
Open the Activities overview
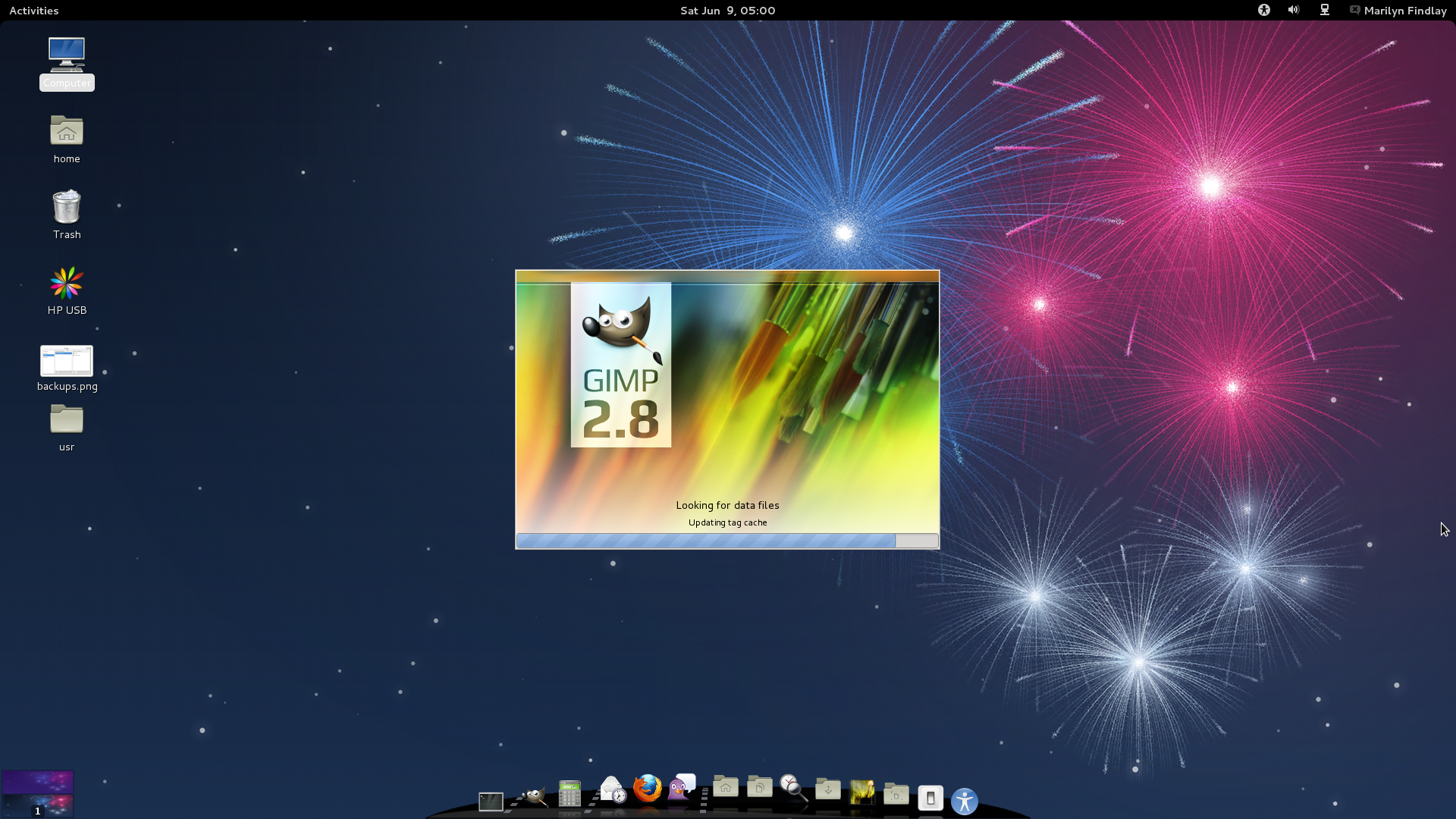33,11
